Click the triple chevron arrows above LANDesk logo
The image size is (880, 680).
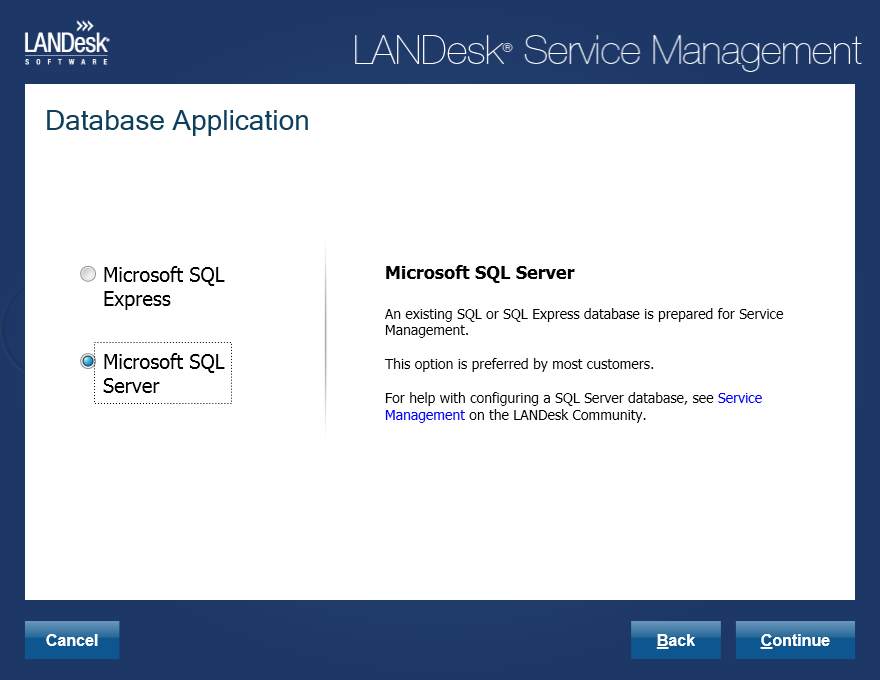[x=85, y=26]
